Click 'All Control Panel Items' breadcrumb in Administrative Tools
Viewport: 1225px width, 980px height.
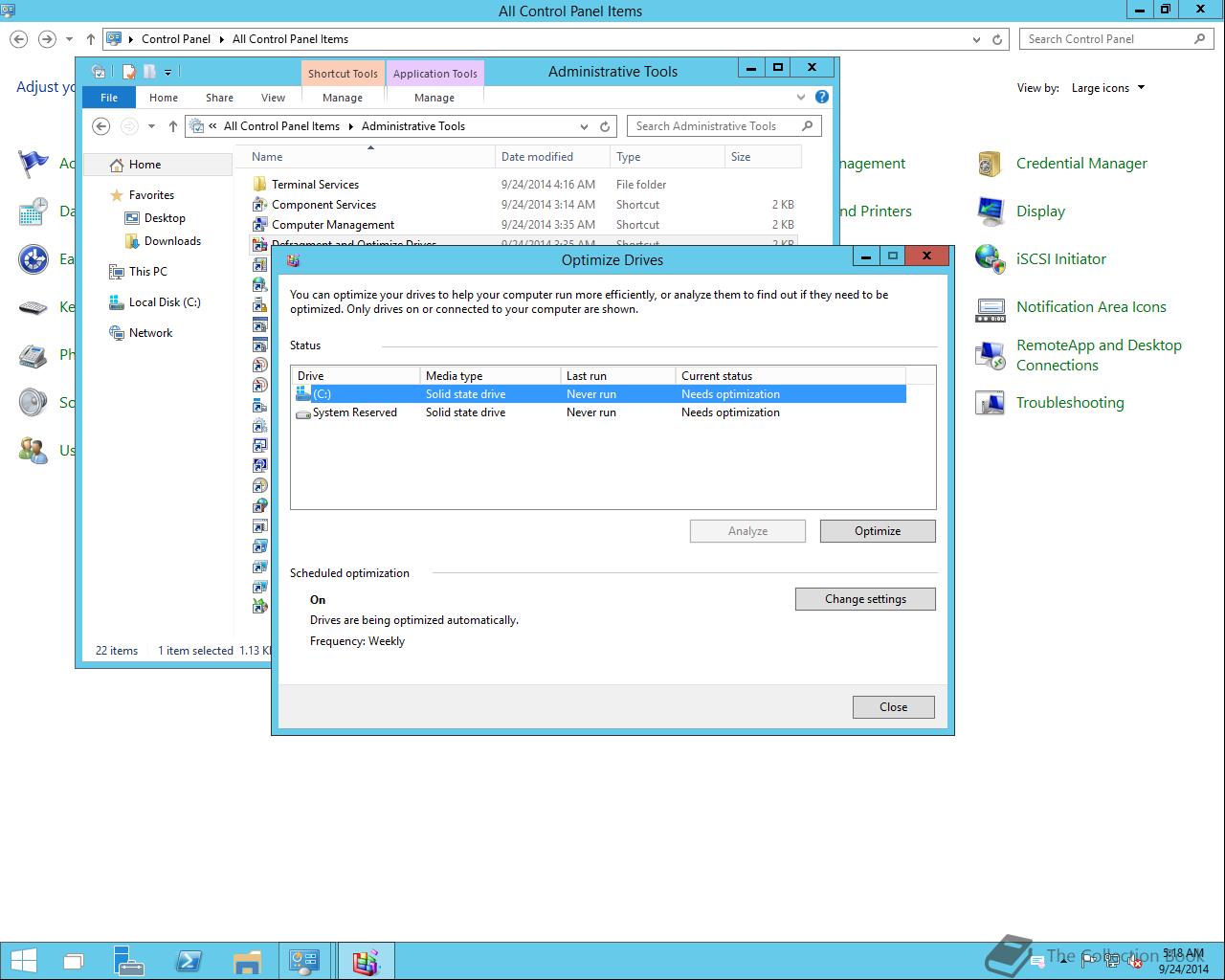[x=281, y=126]
